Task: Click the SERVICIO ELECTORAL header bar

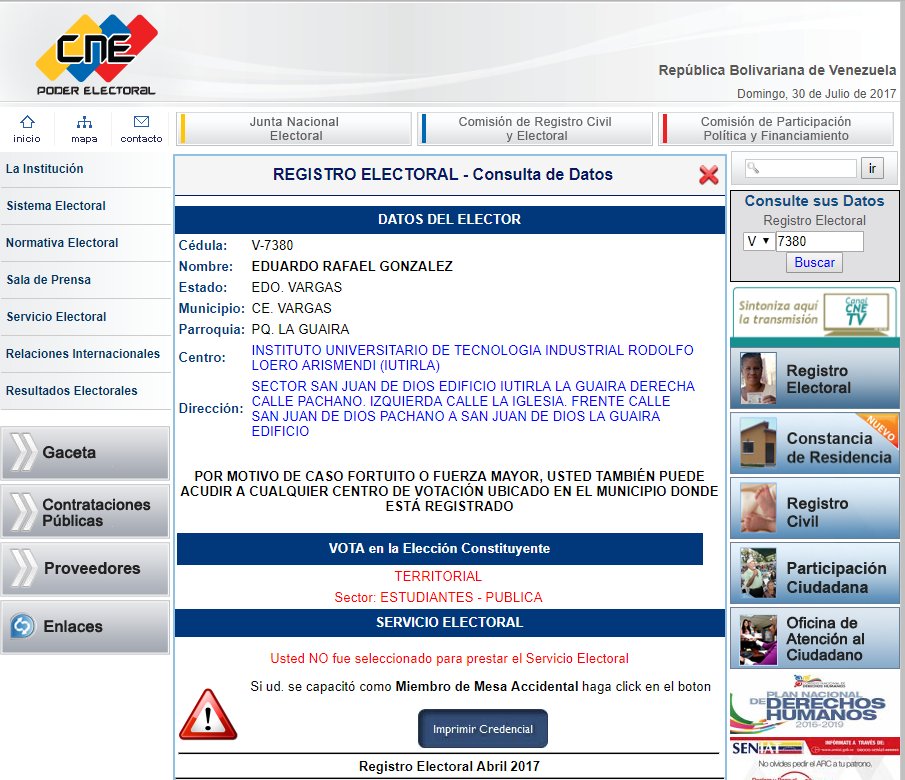Action: (450, 622)
